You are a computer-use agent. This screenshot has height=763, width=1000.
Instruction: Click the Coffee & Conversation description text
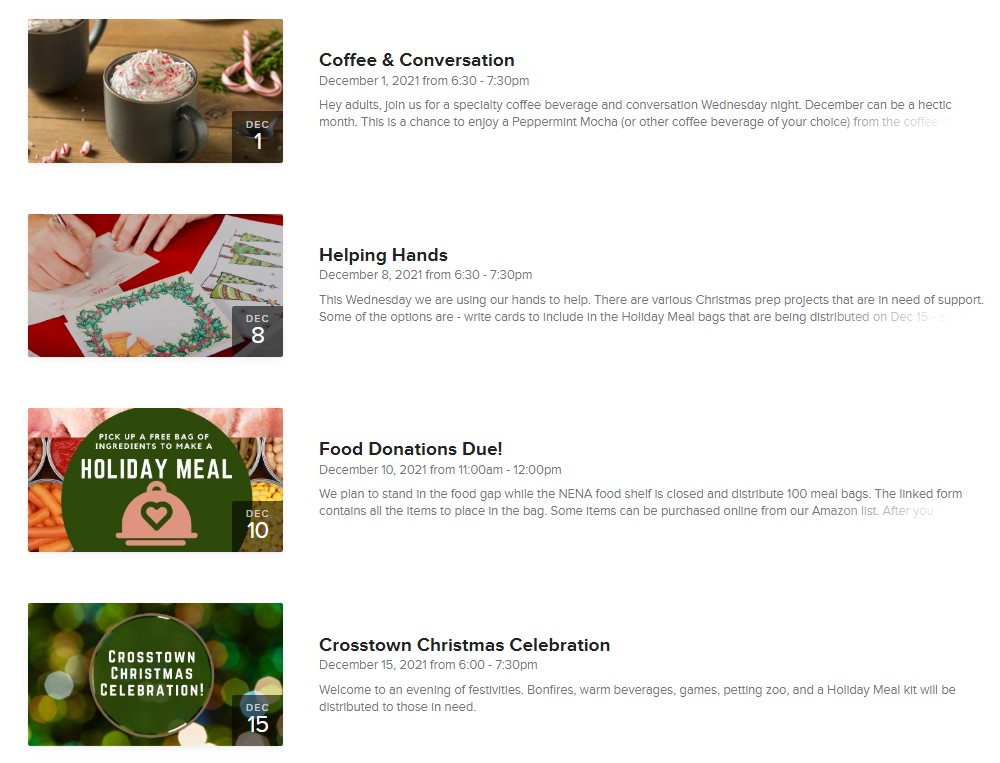[635, 114]
